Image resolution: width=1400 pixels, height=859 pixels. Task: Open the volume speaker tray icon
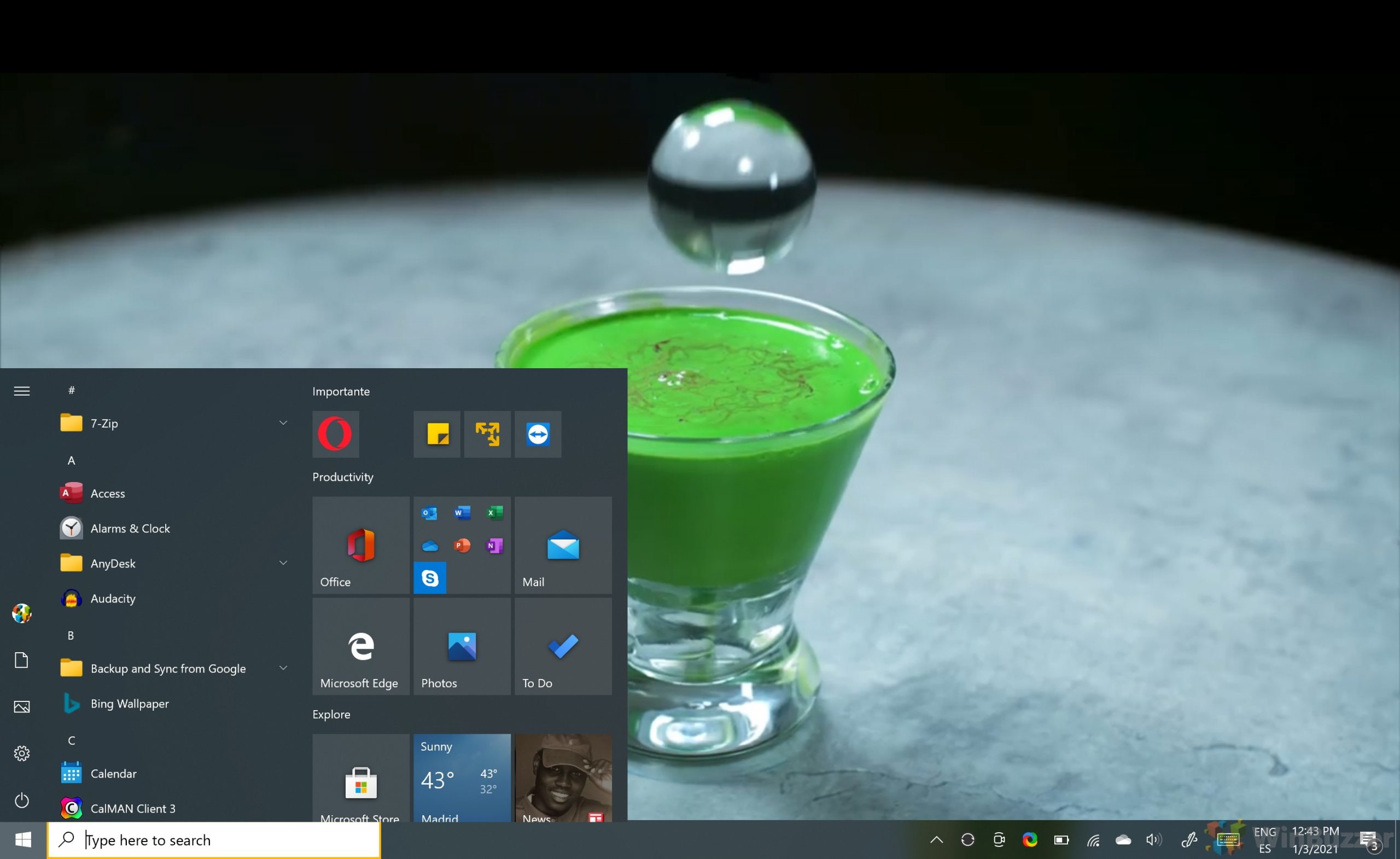point(1154,840)
